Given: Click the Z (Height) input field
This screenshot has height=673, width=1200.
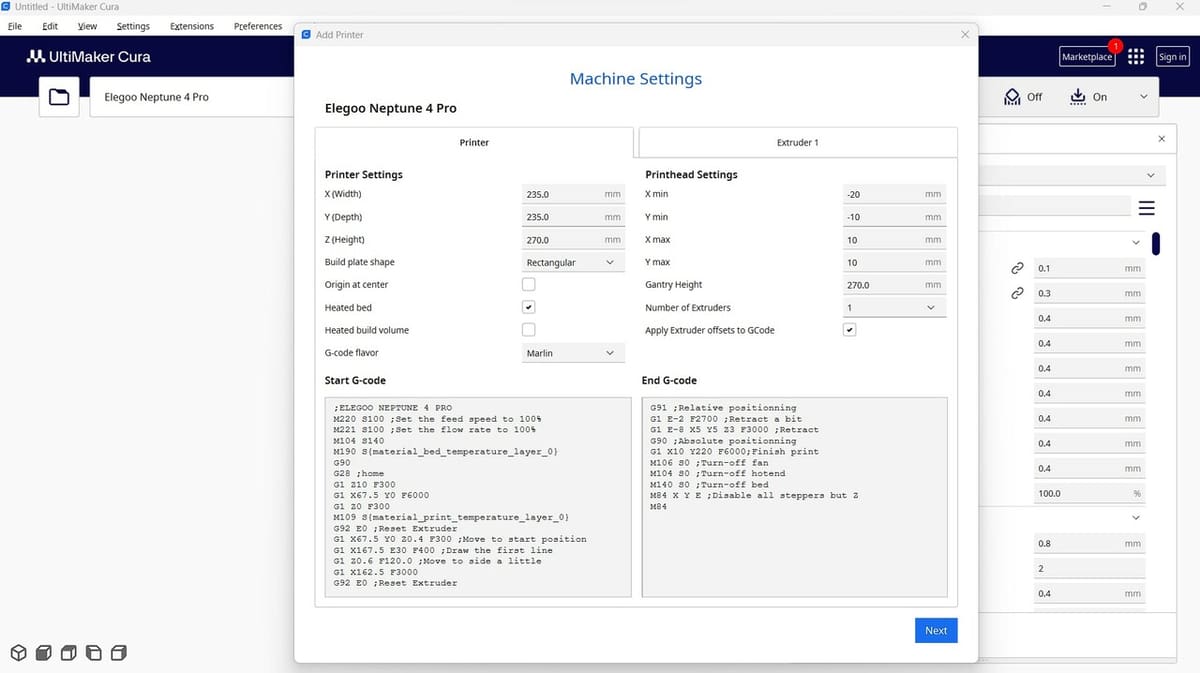Looking at the screenshot, I should point(573,240).
